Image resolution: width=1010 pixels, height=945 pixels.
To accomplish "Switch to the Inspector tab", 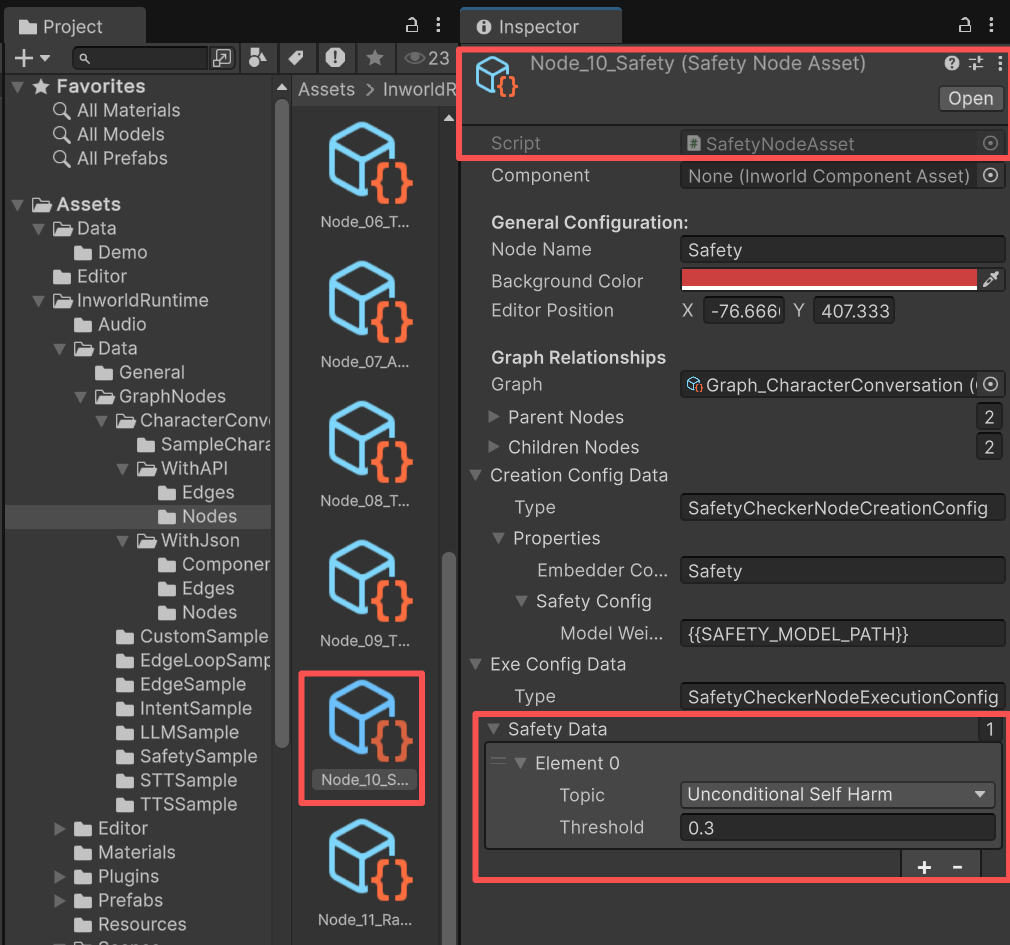I will point(541,27).
